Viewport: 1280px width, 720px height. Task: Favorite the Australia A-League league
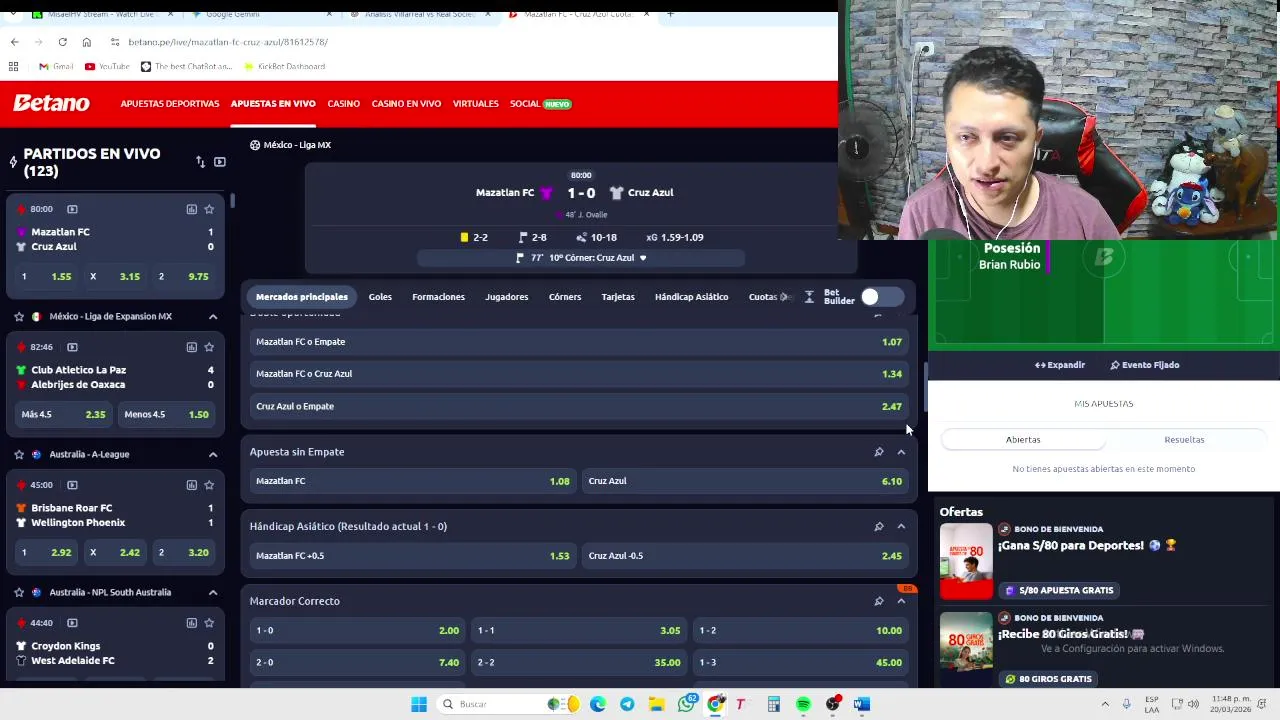[x=19, y=454]
